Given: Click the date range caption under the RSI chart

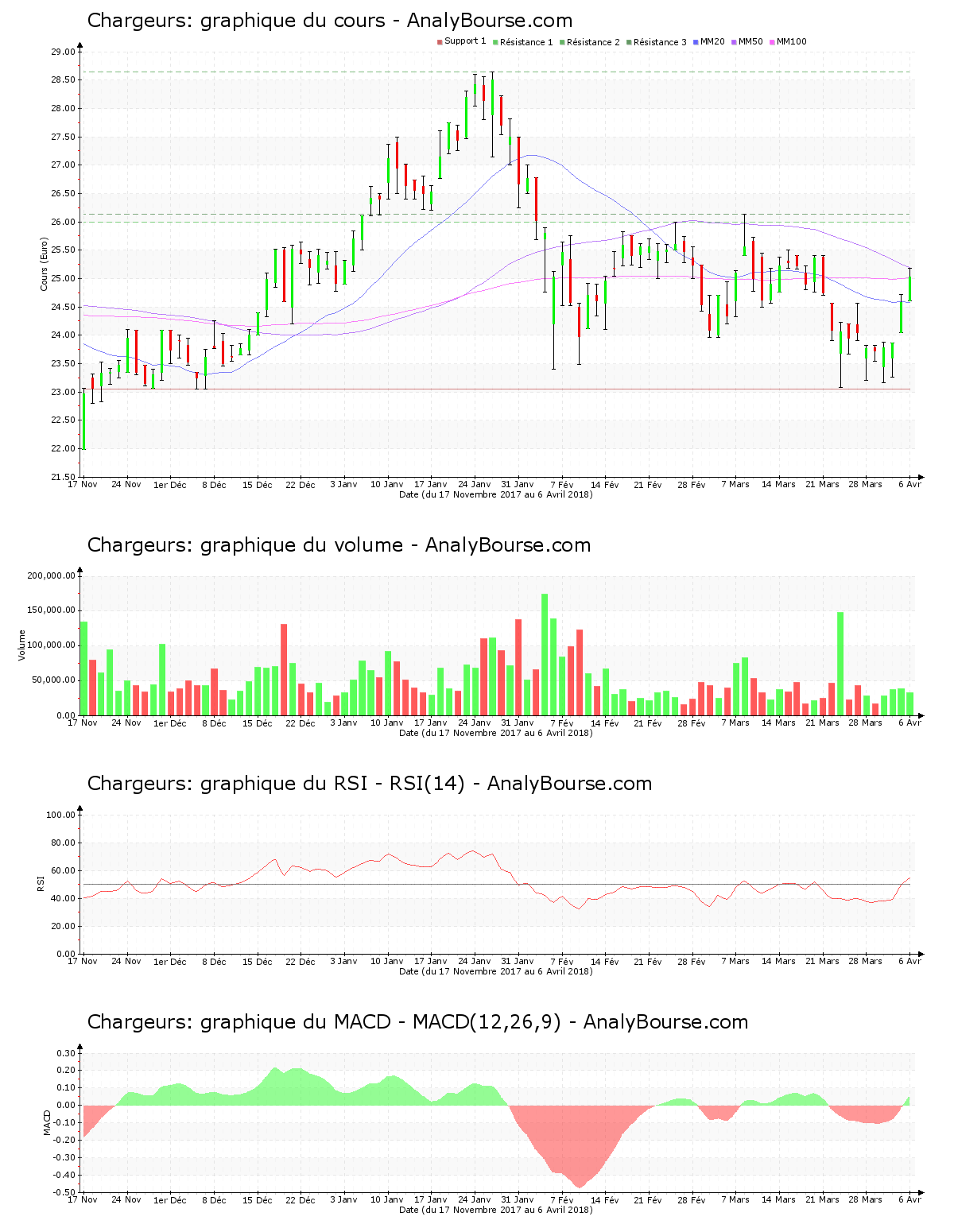Looking at the screenshot, I should pos(495,971).
